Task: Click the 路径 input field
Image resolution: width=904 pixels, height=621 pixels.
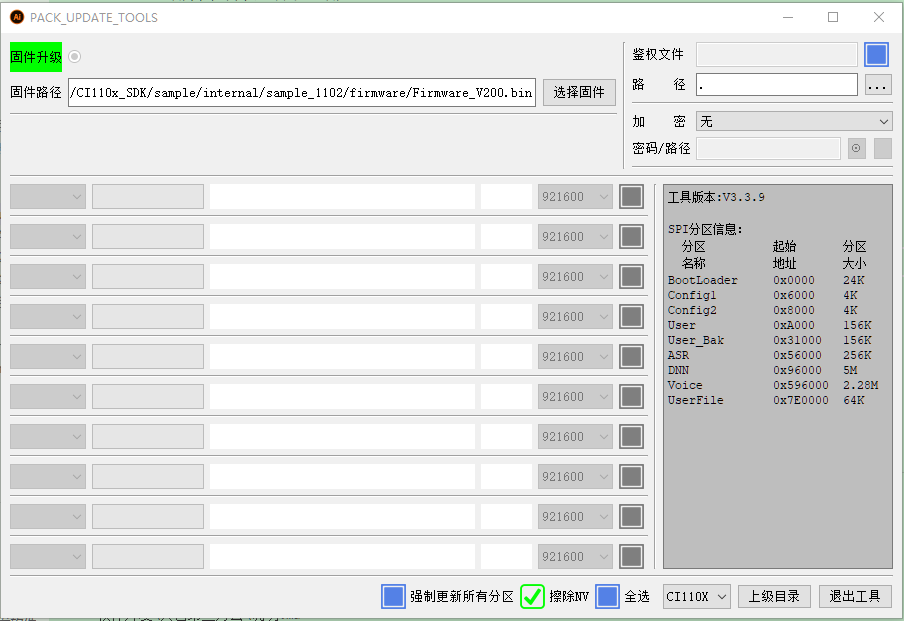Action: 777,85
